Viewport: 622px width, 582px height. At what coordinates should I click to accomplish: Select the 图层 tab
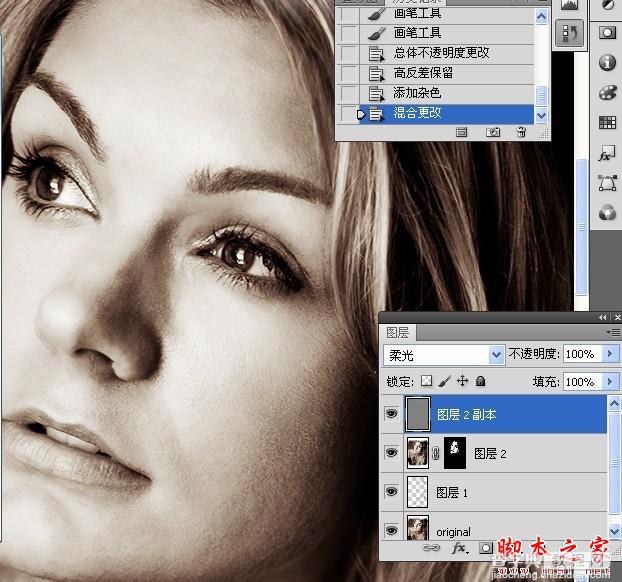point(397,332)
